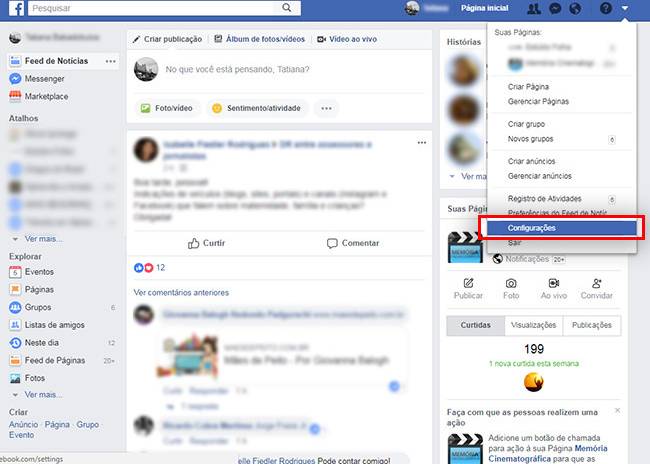
Task: Click Criar Página in dropdown menu
Action: coord(528,87)
